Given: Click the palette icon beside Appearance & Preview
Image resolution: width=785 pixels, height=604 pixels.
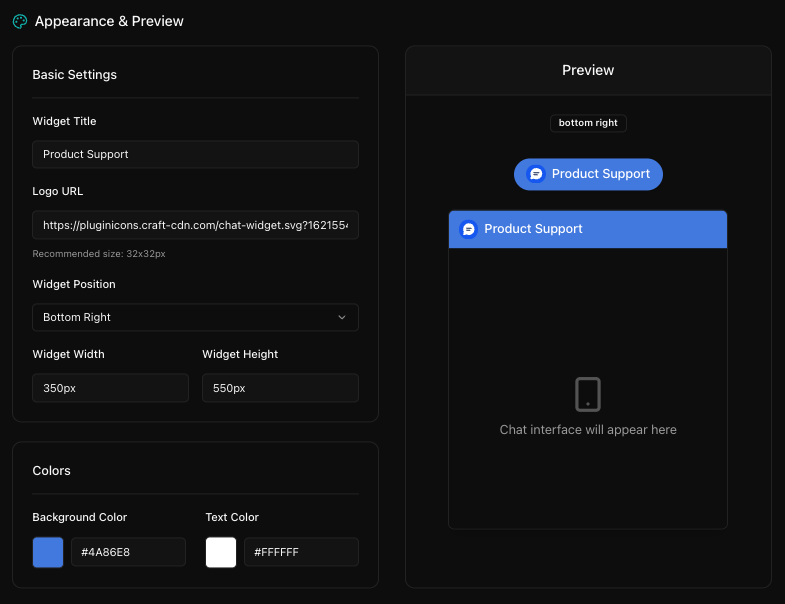Looking at the screenshot, I should (x=20, y=22).
